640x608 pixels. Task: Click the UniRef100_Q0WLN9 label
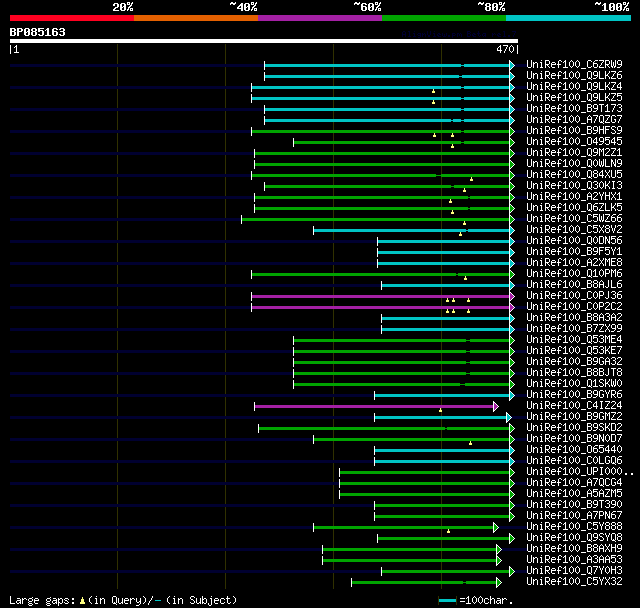click(574, 164)
